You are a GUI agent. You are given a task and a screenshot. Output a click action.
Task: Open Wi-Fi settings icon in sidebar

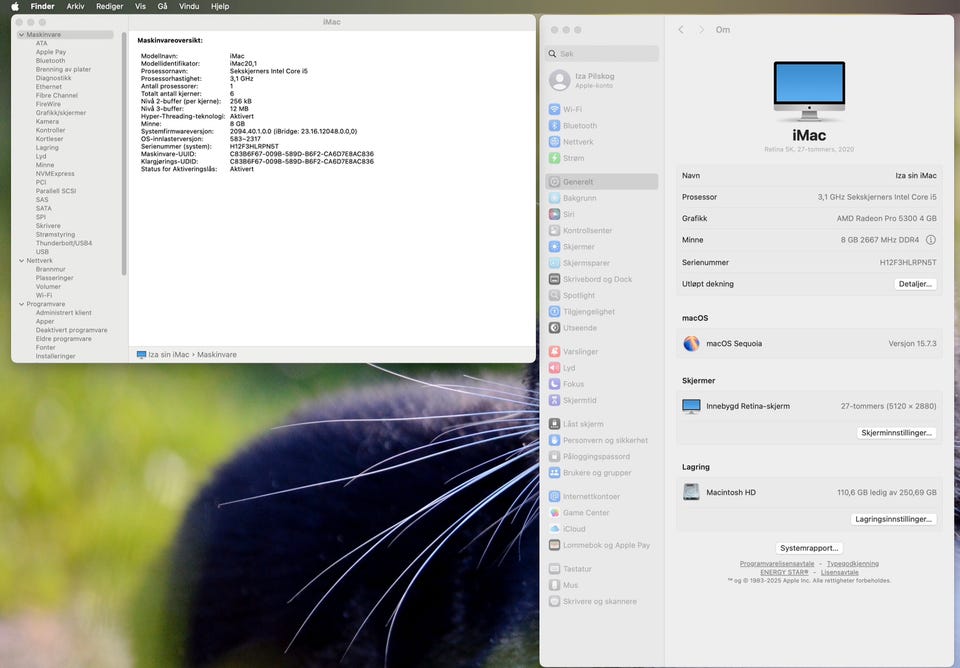tap(554, 109)
